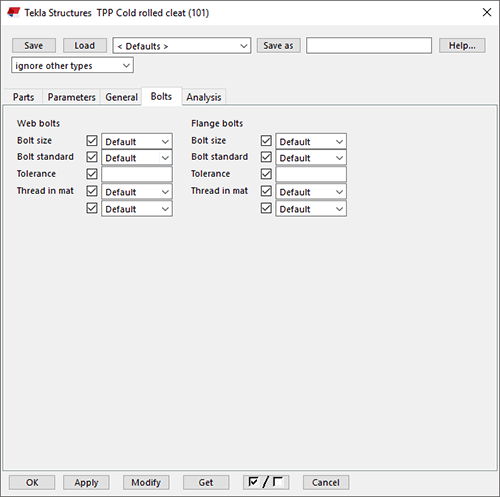Toggle the last Web bolts checkbox below Thread in mat

click(x=92, y=208)
